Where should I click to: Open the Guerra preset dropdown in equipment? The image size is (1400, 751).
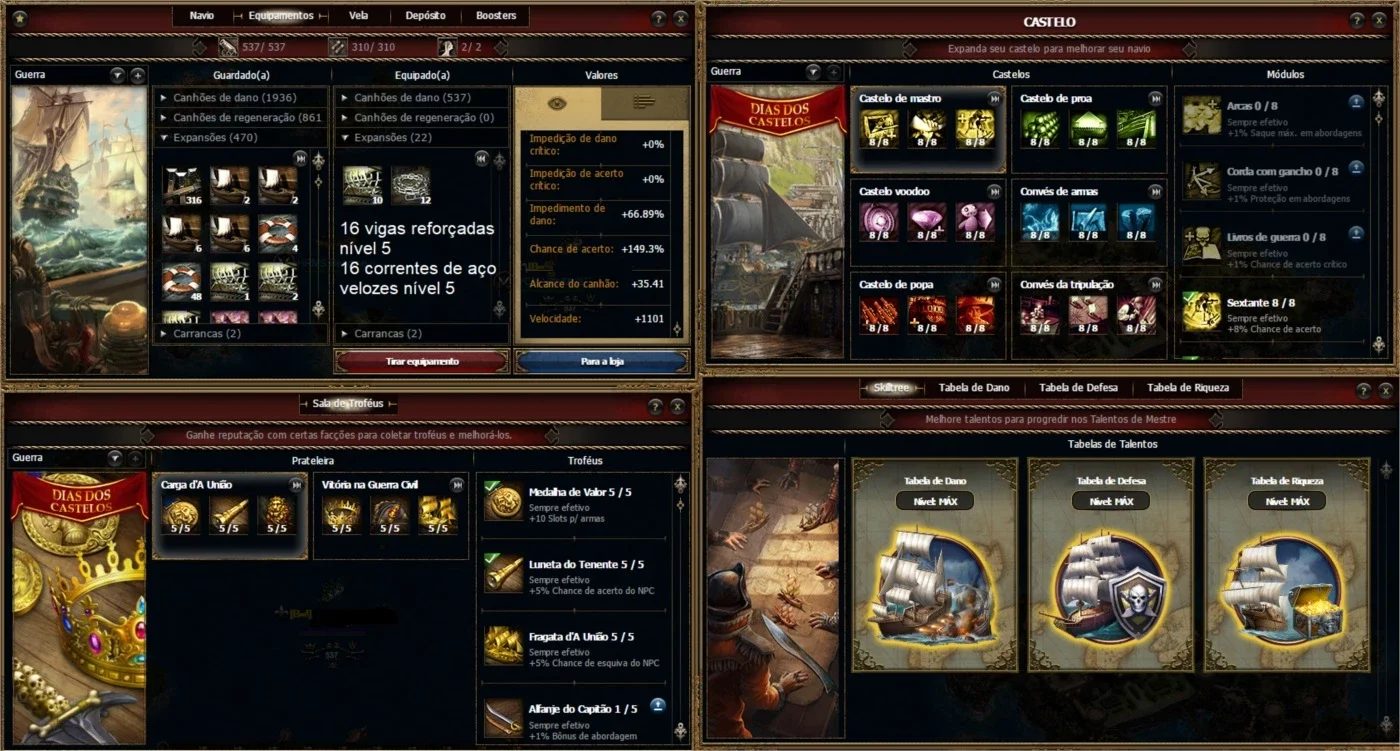click(118, 75)
